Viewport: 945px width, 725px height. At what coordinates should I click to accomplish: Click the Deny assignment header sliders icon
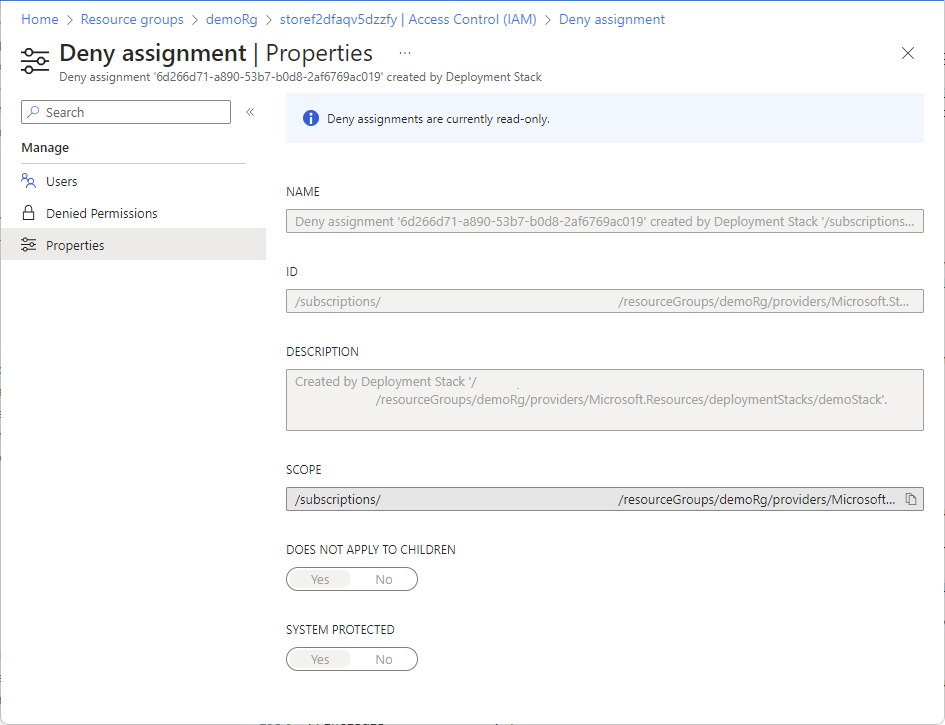(35, 61)
